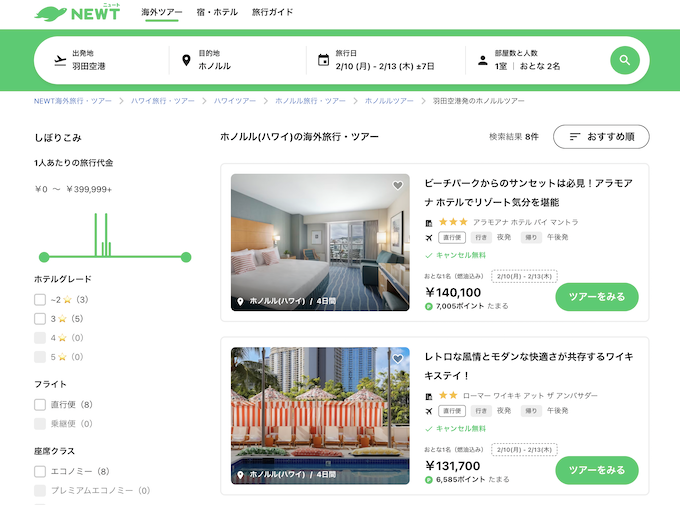Click the destination map pin icon
680x505 pixels.
pos(186,60)
